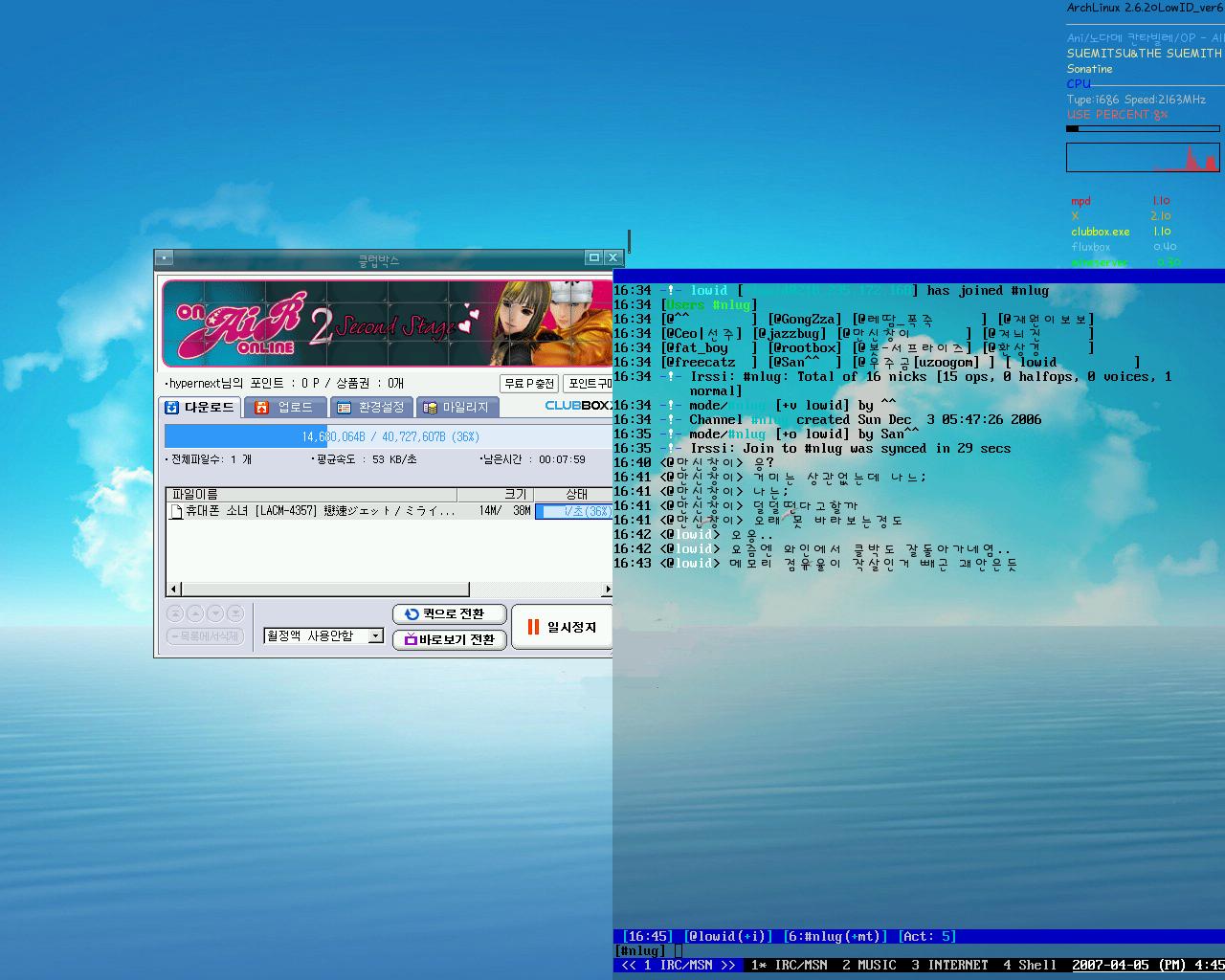Screen dimensions: 1225x980
Task: Click the 전체파일수 1 개 file count text
Action: [x=209, y=459]
